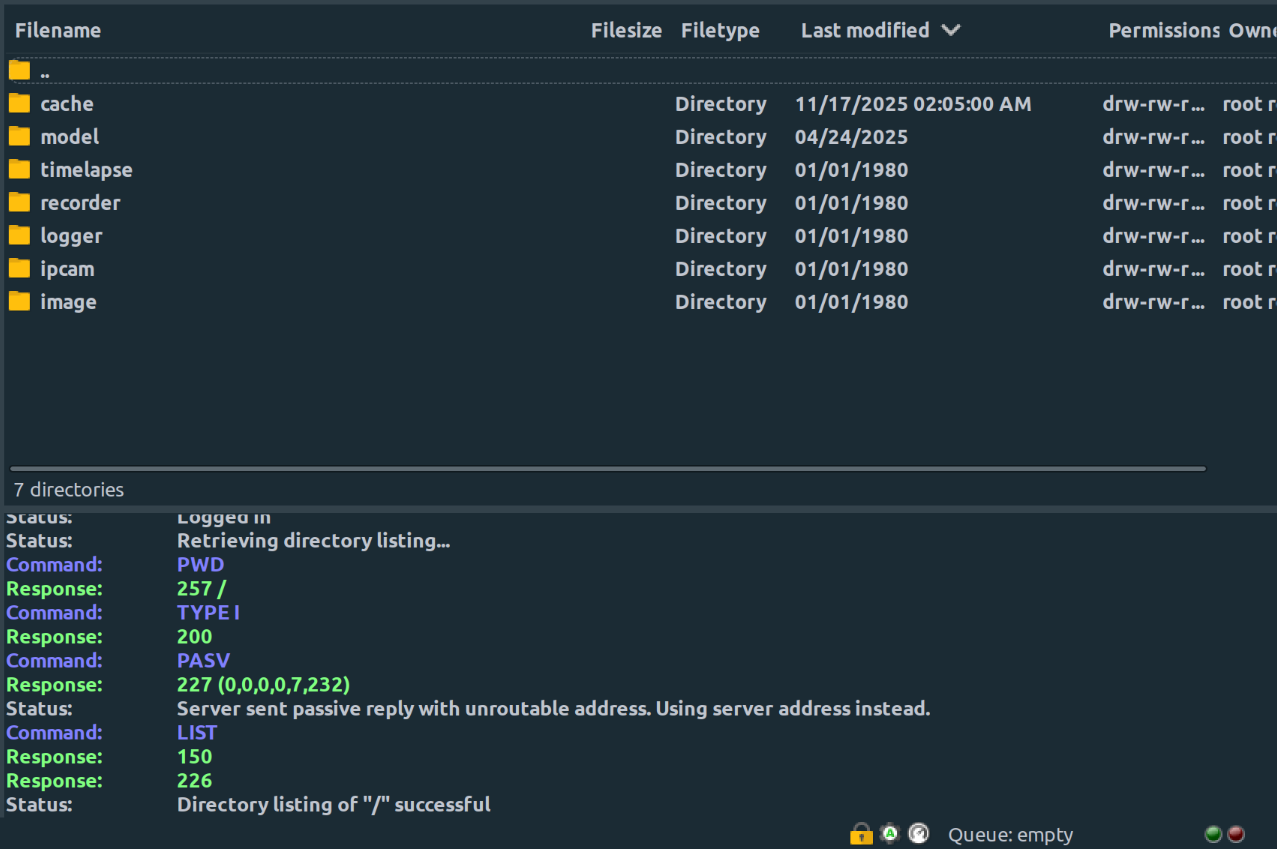
Task: Click the folder icon beside the cache directory
Action: [x=18, y=103]
